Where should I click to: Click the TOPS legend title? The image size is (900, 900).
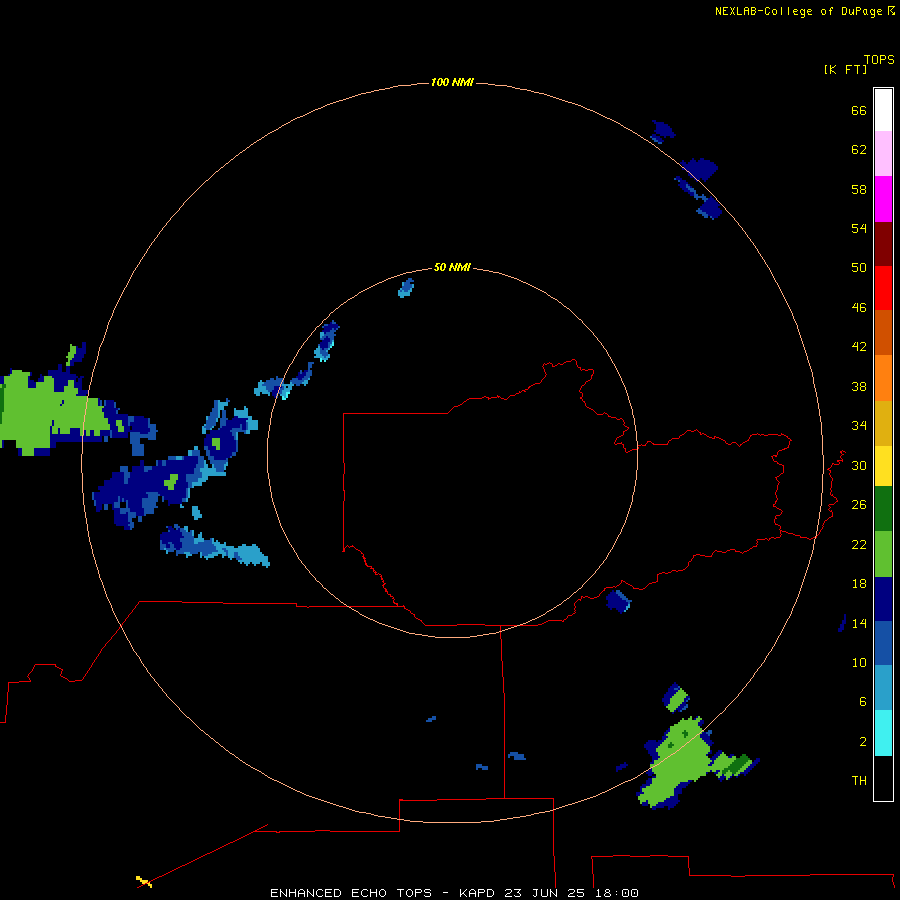point(879,59)
